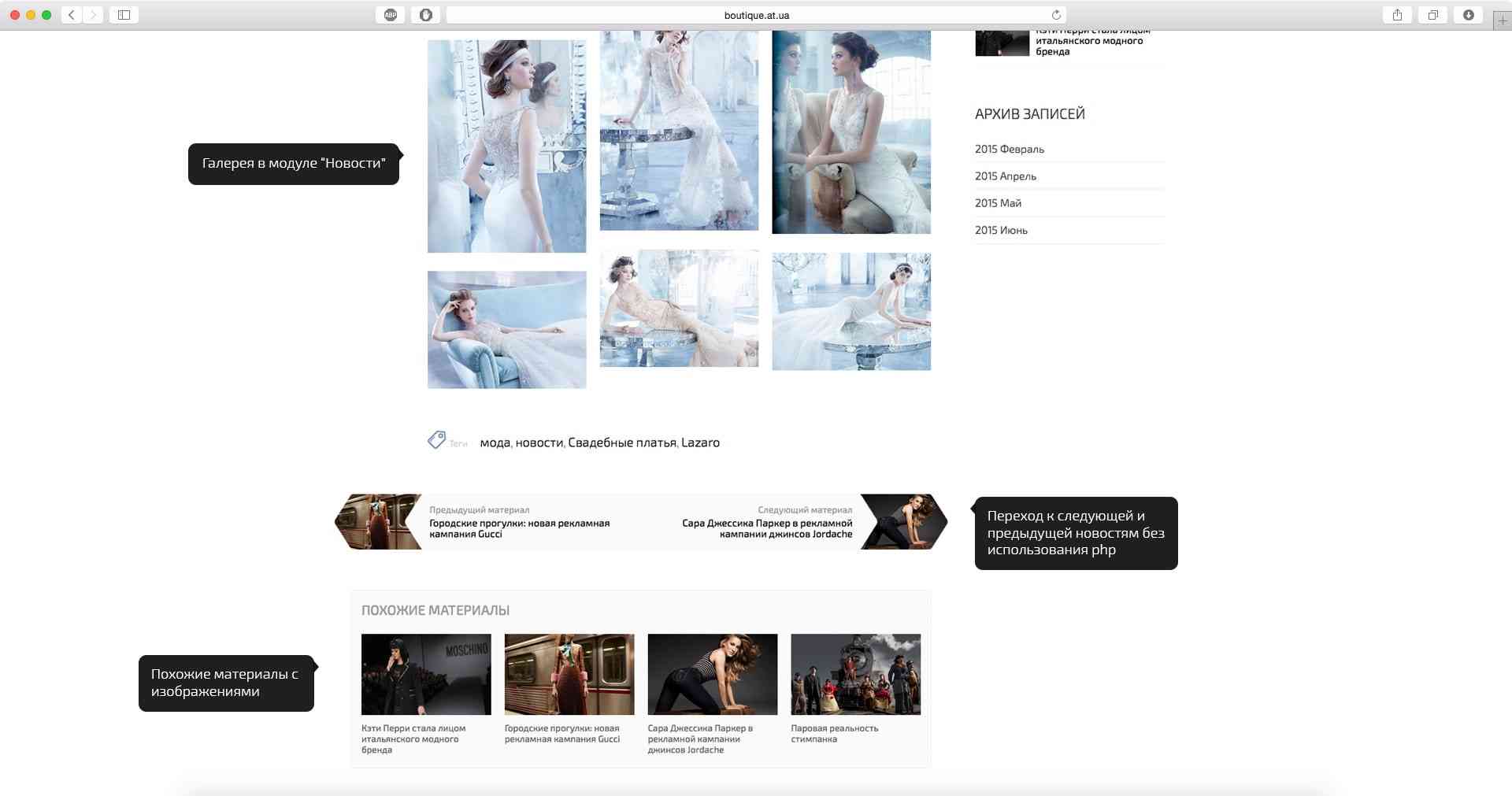Image resolution: width=1512 pixels, height=796 pixels.
Task: Open the 2015 Февраль archive link
Action: point(1010,149)
